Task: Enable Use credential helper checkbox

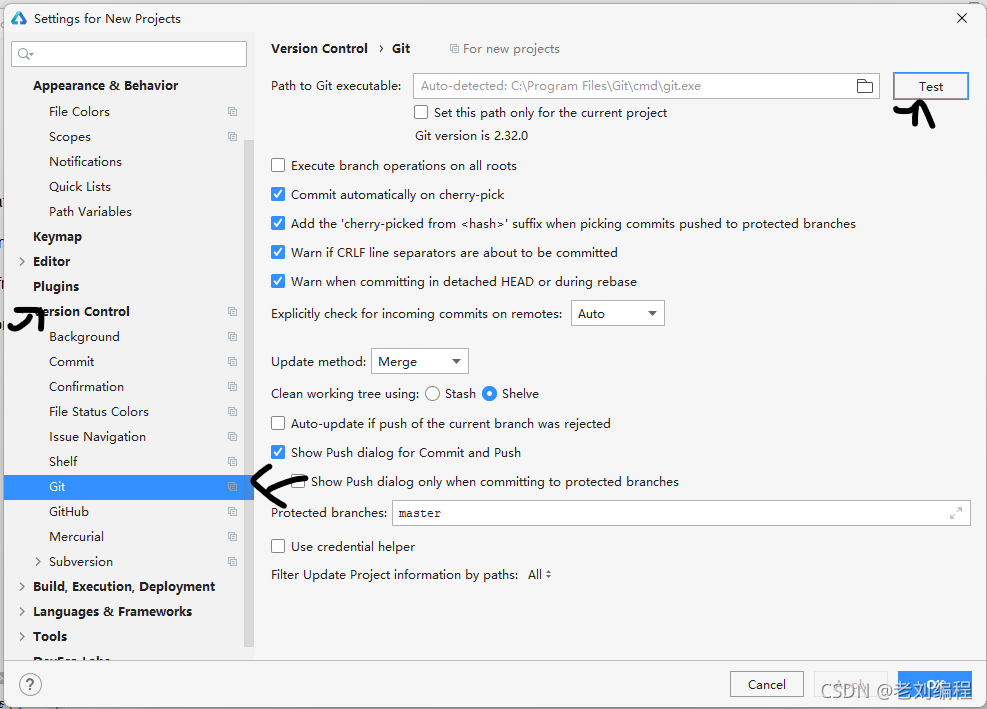Action: pos(278,546)
